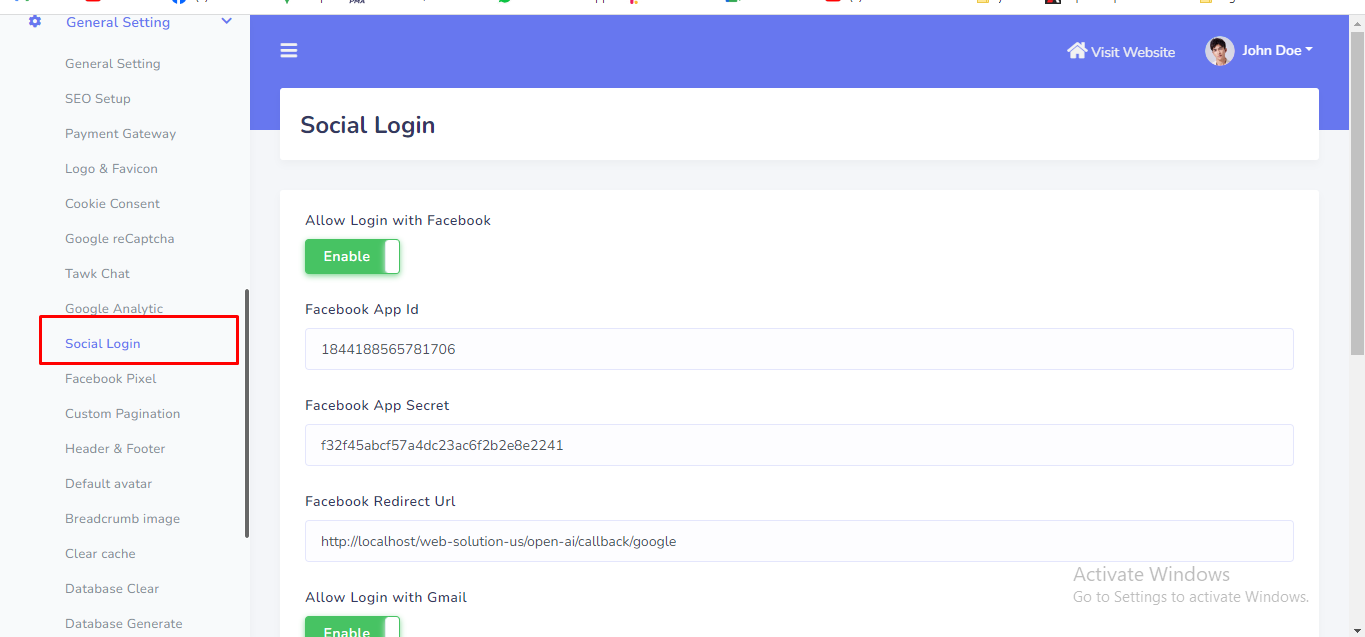Select the Social Login sidebar item
This screenshot has width=1365, height=637.
pyautogui.click(x=103, y=344)
